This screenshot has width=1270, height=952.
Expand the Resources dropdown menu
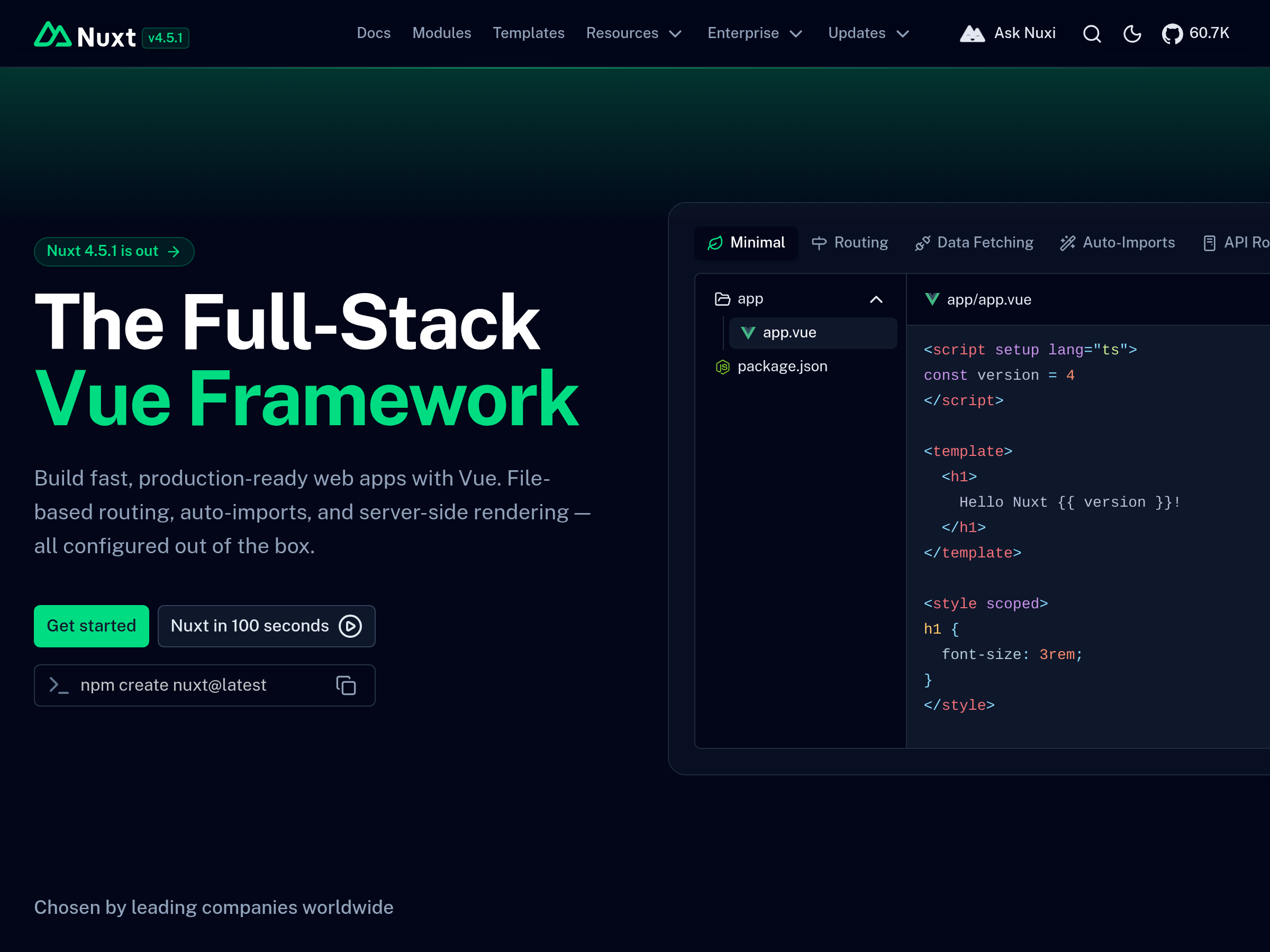[634, 33]
